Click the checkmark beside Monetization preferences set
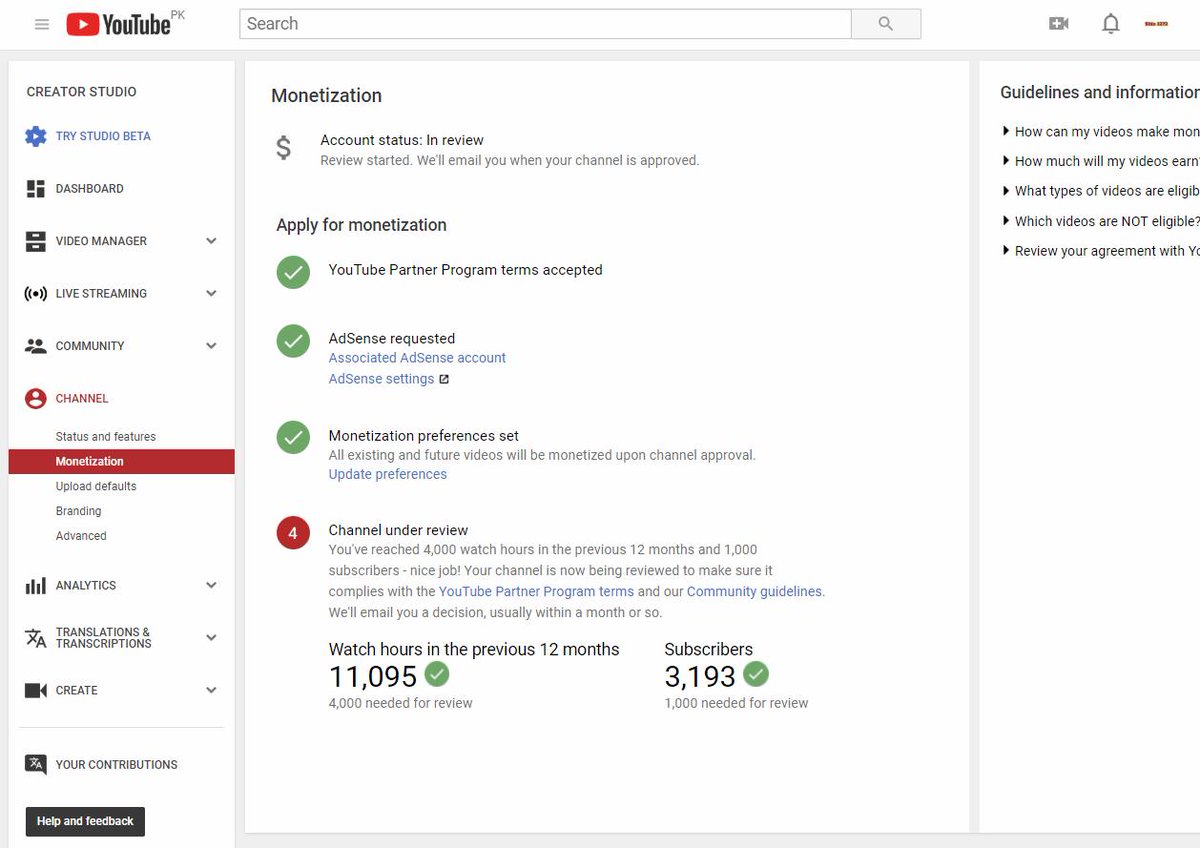Screen dimensions: 1200x848 pos(293,437)
